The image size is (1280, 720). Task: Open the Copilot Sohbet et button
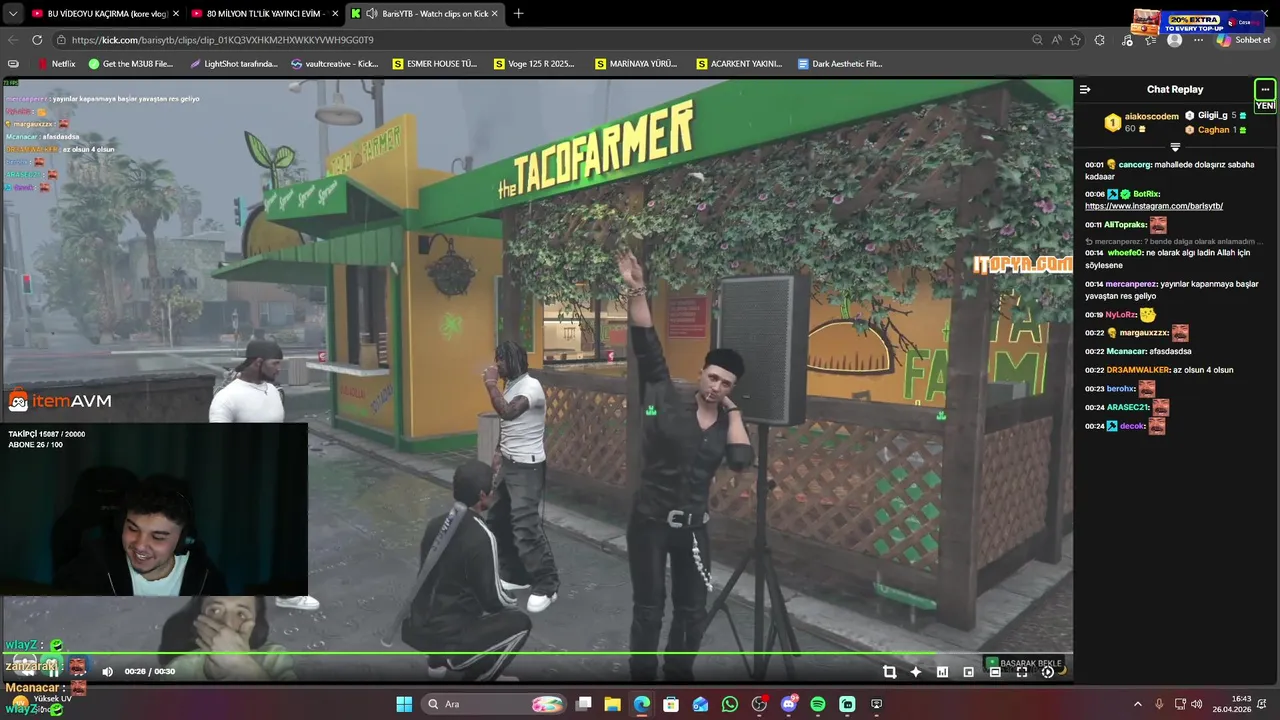(x=1243, y=40)
